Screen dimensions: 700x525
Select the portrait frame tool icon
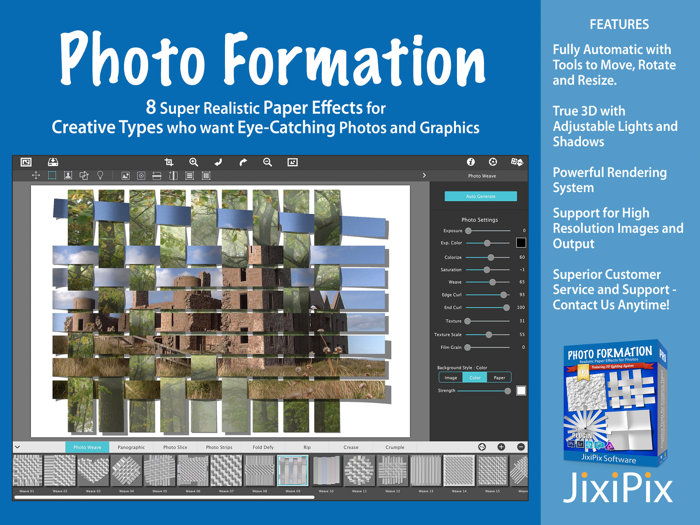click(68, 175)
